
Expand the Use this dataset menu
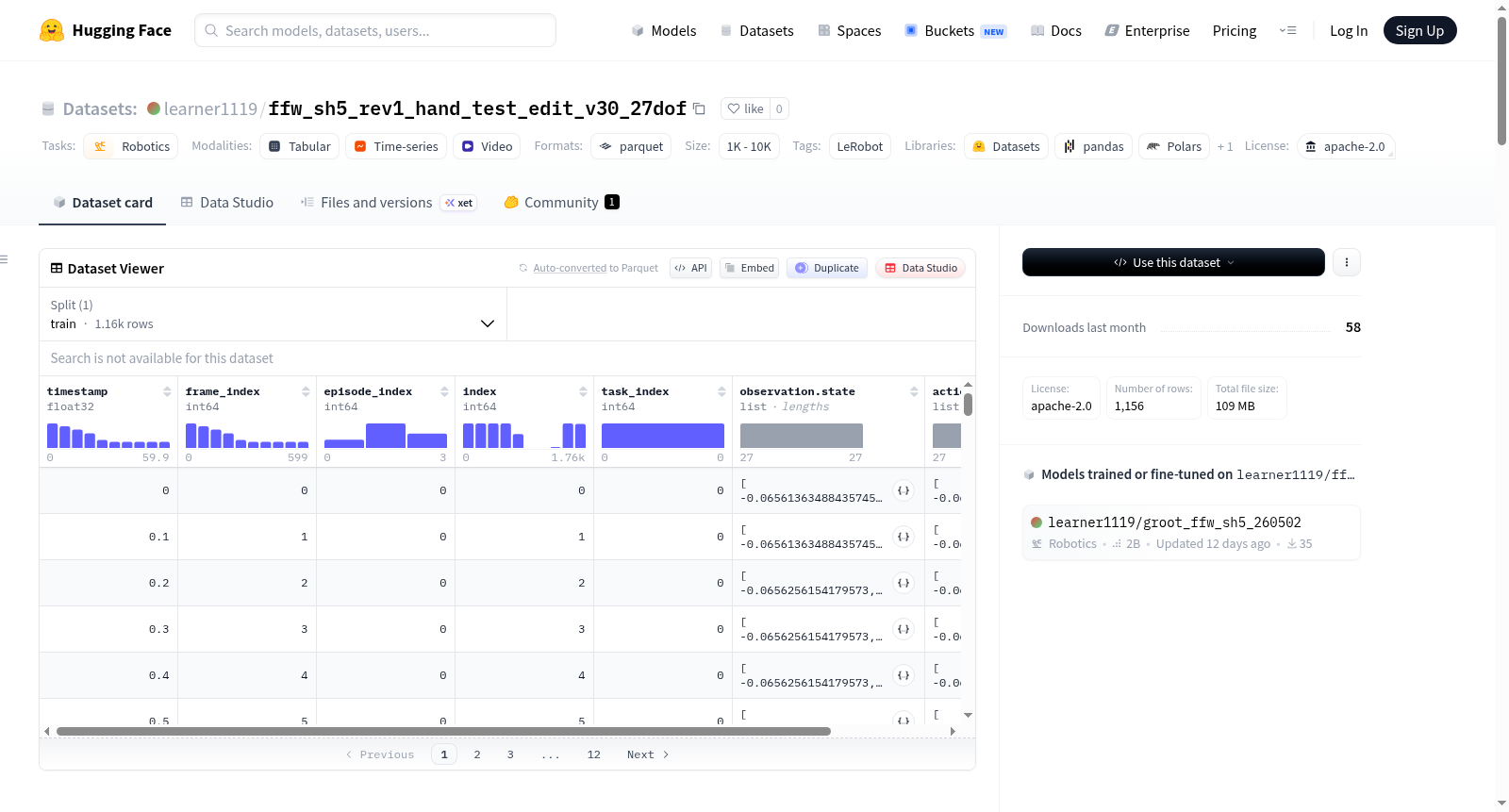click(1173, 262)
